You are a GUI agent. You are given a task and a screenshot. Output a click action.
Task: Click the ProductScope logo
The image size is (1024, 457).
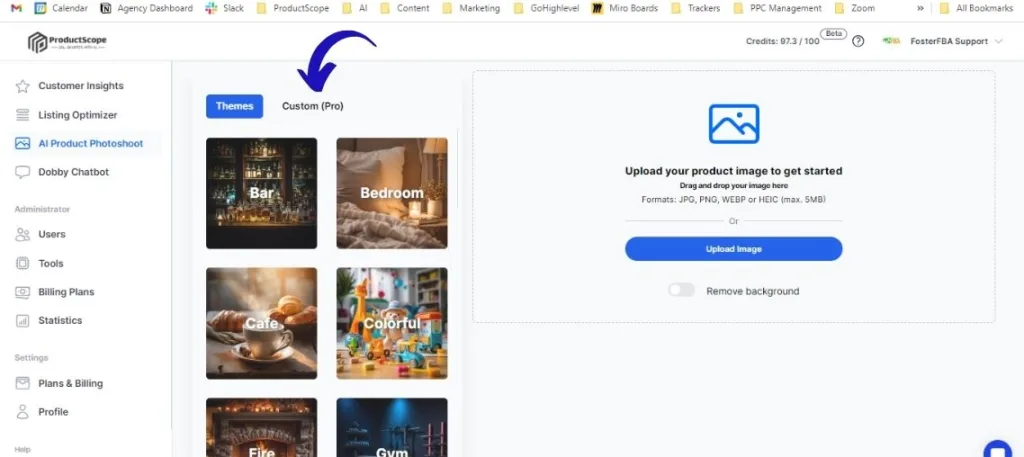67,42
